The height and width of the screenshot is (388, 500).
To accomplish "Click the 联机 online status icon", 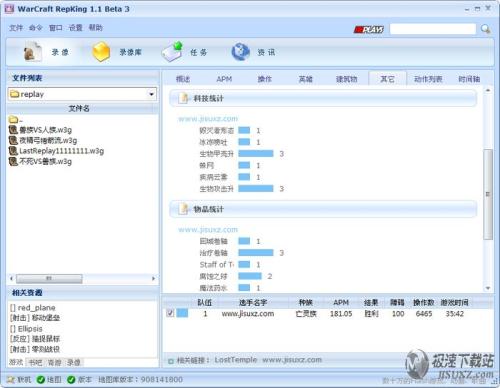I will click(x=11, y=380).
